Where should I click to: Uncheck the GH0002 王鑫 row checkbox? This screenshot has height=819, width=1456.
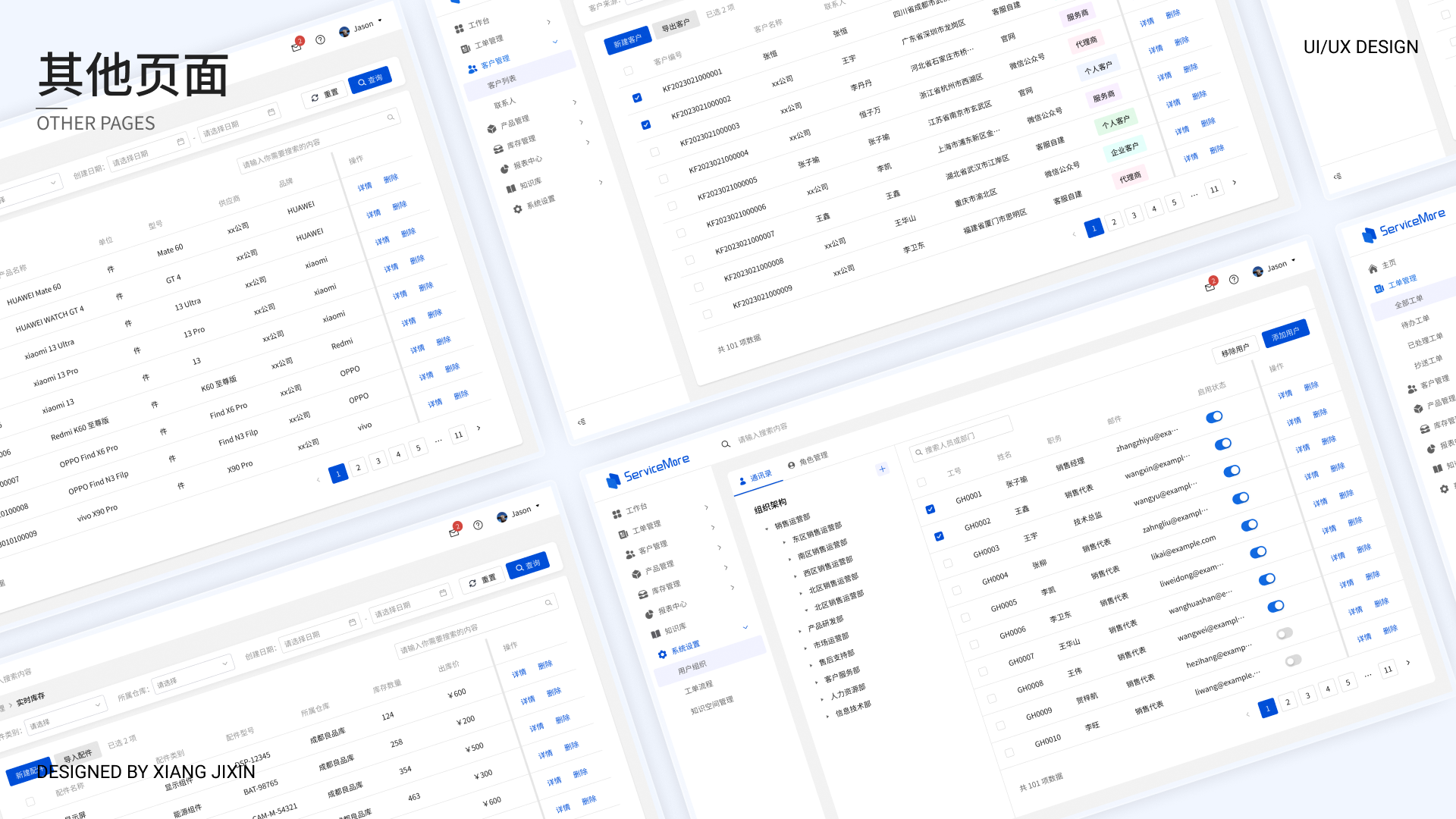pyautogui.click(x=939, y=536)
